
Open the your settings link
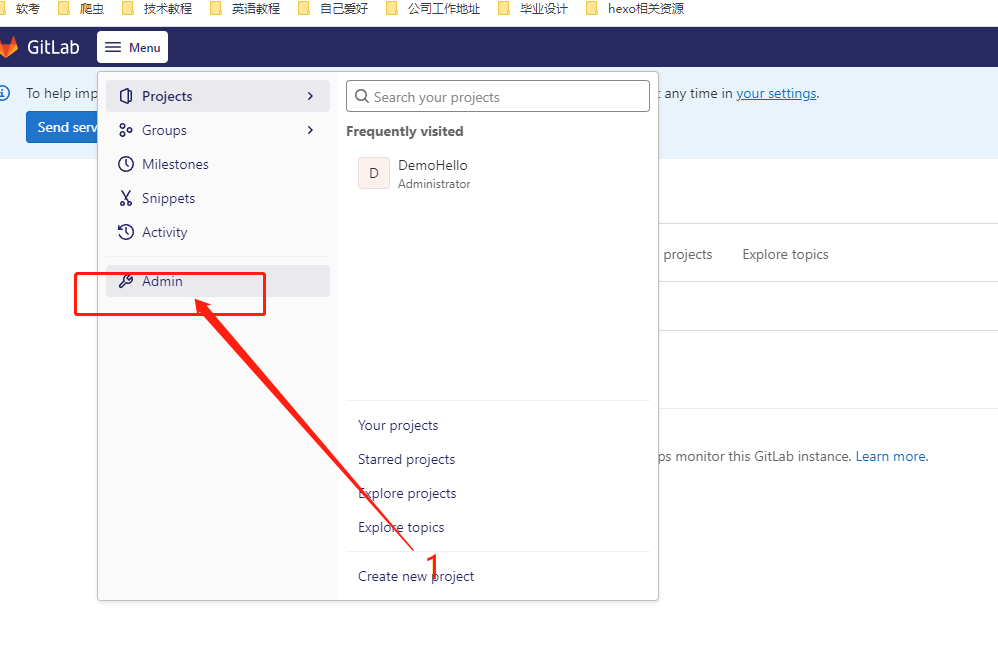coord(776,94)
